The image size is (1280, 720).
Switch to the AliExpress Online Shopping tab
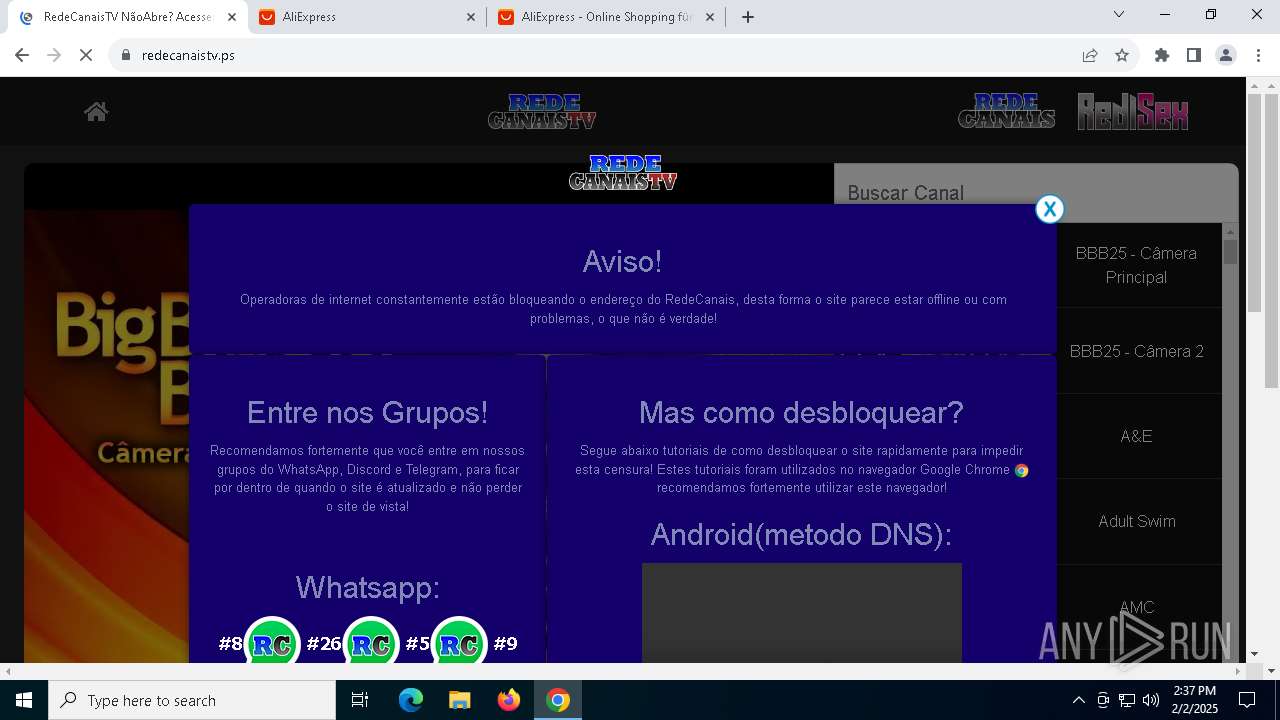point(607,17)
